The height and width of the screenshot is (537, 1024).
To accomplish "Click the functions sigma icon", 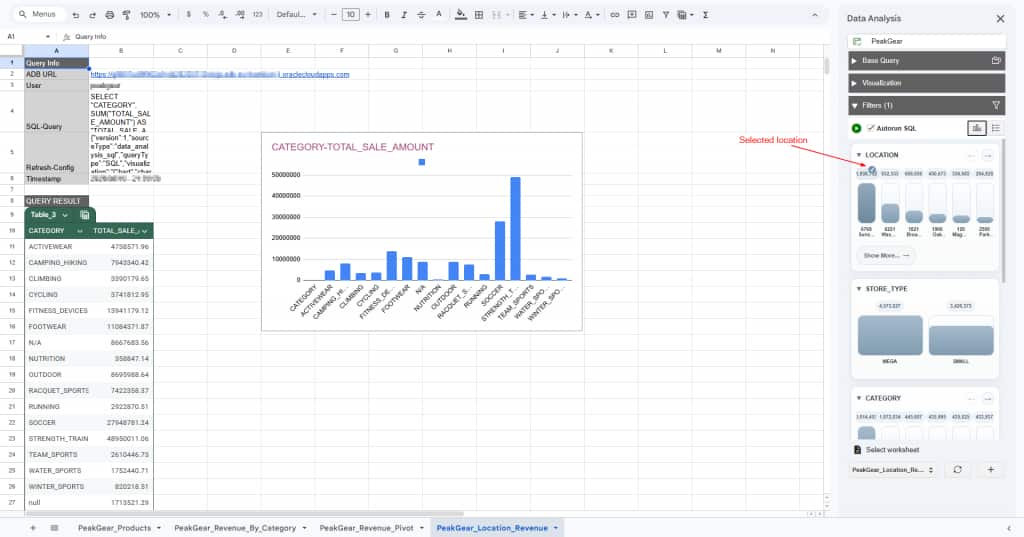I will (x=705, y=14).
